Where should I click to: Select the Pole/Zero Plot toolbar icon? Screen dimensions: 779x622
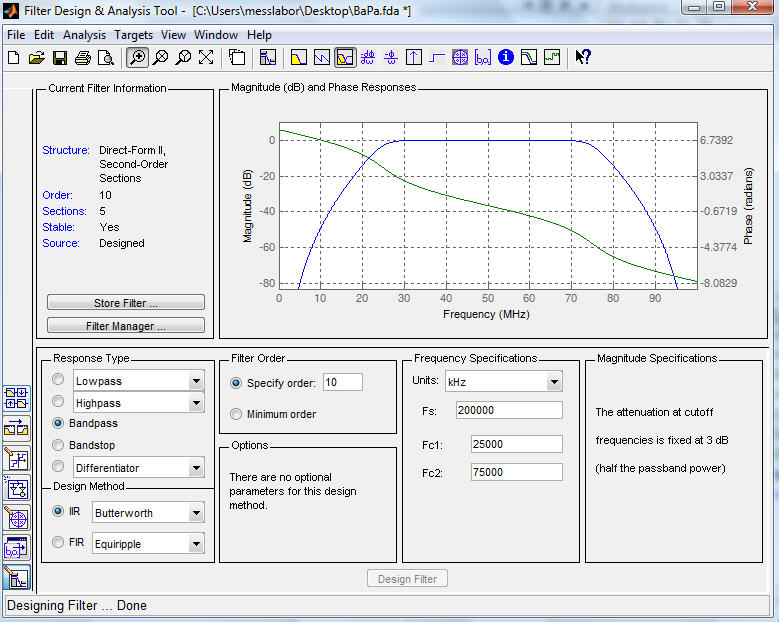click(x=460, y=57)
